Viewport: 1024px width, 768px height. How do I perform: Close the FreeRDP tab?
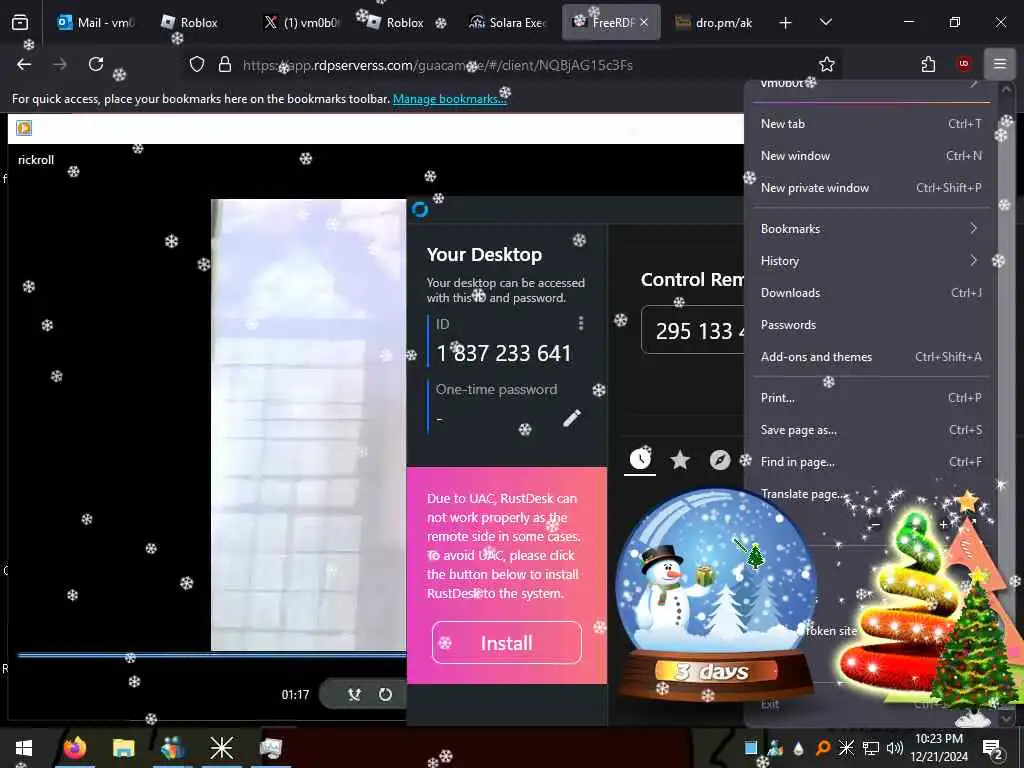pos(644,22)
